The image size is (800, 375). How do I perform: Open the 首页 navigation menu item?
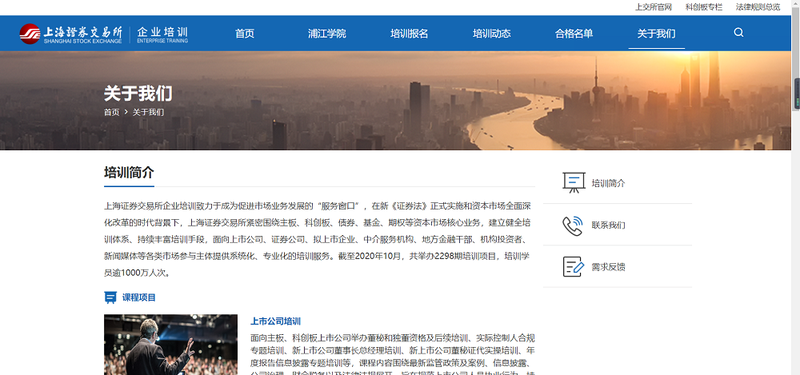point(244,34)
